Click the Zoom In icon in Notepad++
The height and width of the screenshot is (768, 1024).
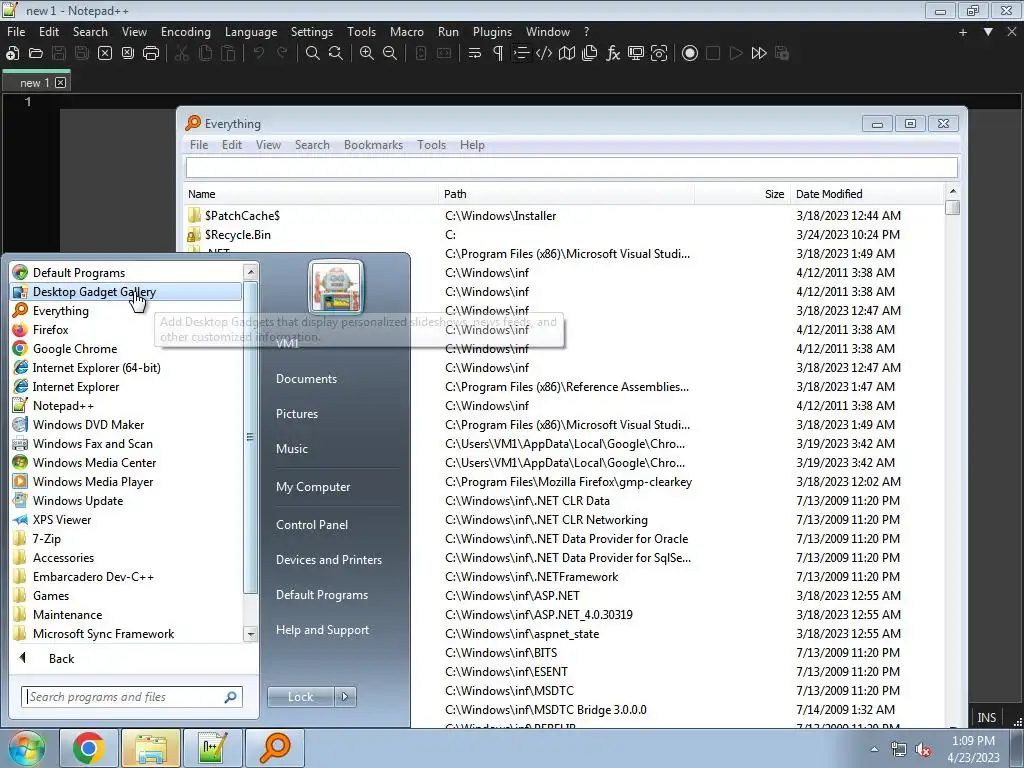pos(367,54)
